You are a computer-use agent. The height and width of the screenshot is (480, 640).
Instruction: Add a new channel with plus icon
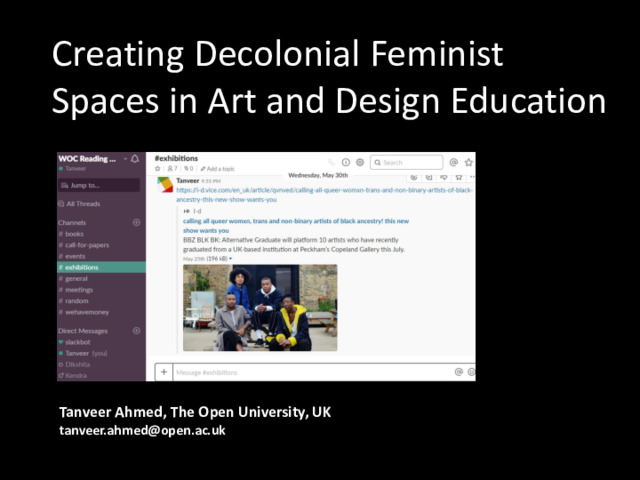click(x=137, y=222)
